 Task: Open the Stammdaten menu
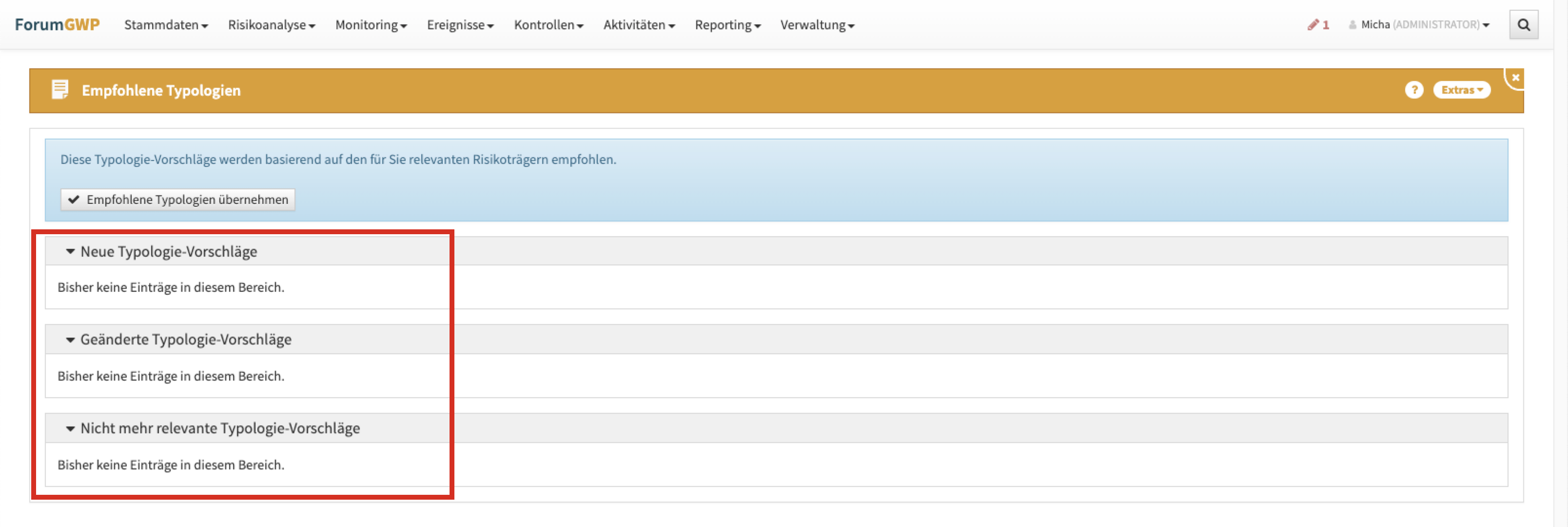(x=166, y=25)
